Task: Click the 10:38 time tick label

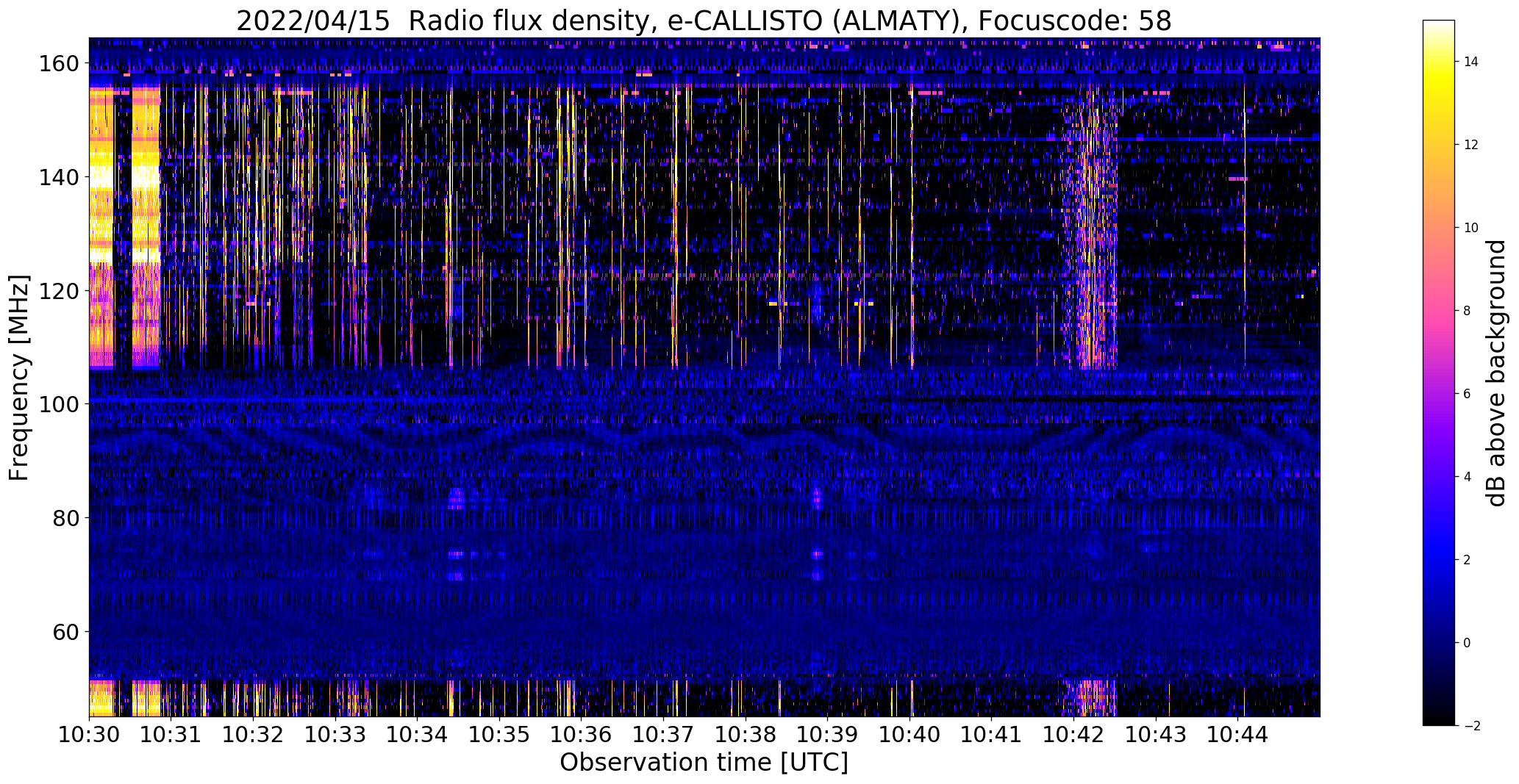Action: tap(746, 734)
